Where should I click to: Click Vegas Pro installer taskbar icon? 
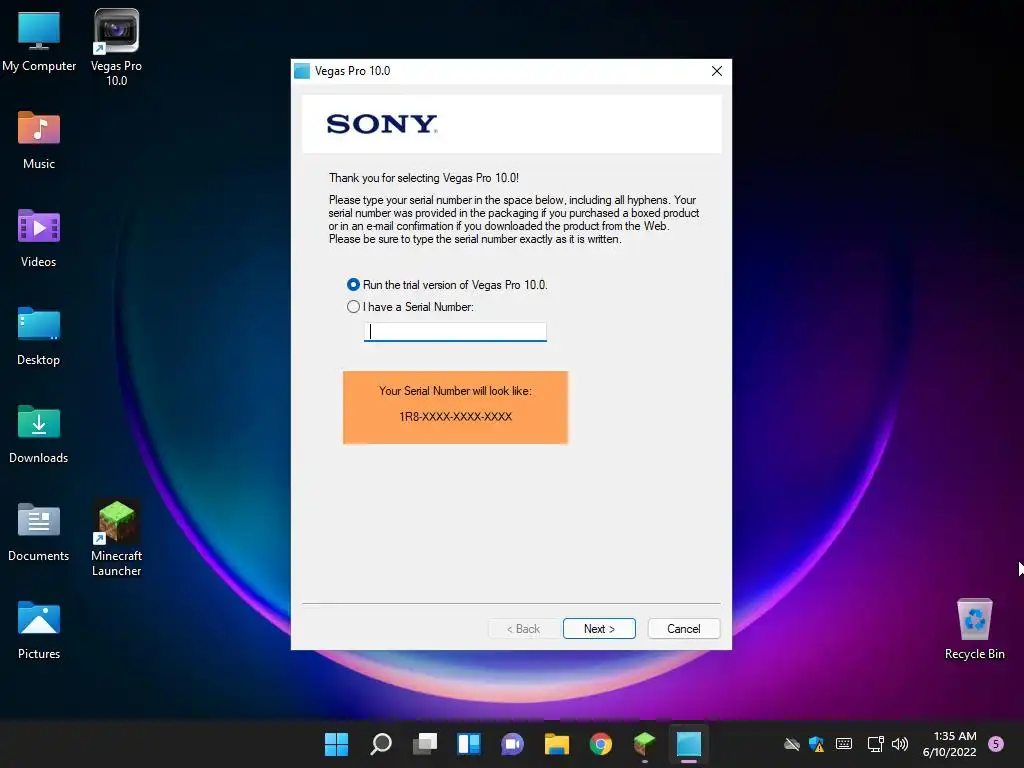pyautogui.click(x=688, y=744)
